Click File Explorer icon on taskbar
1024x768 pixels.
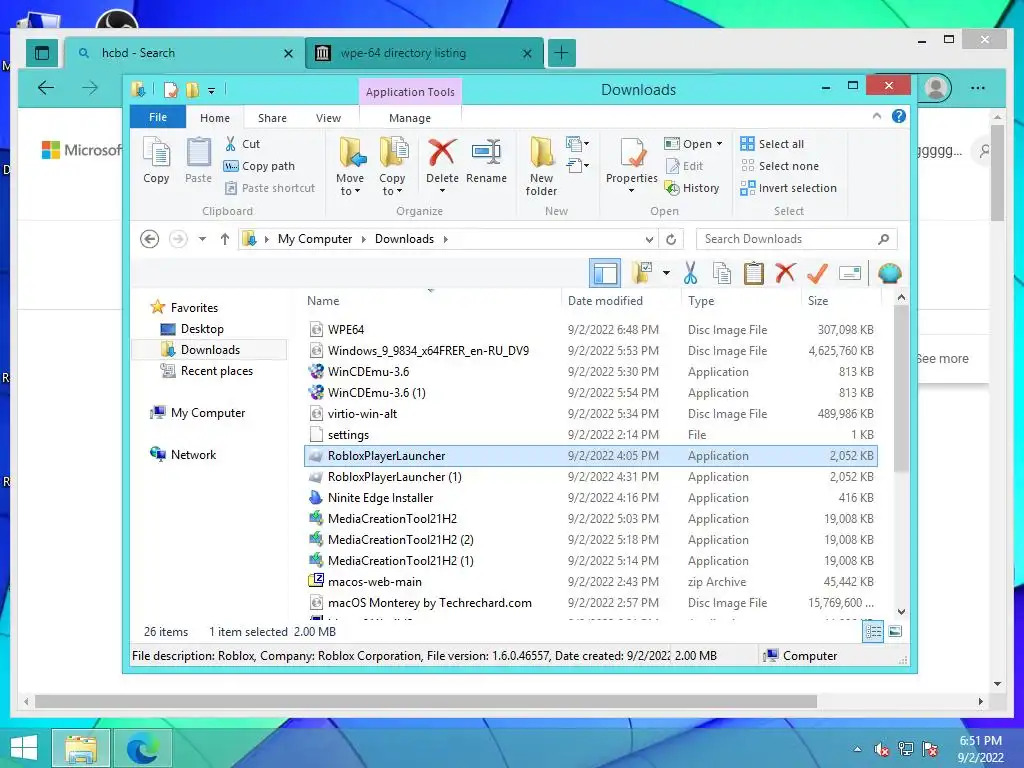tap(81, 748)
